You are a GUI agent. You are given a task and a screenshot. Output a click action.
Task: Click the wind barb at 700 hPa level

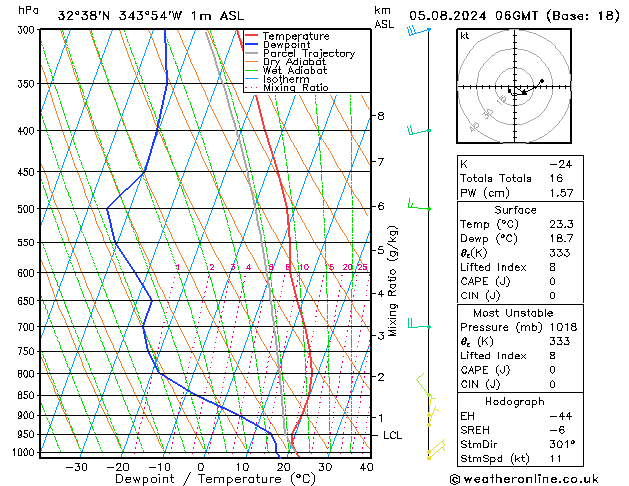click(x=420, y=326)
